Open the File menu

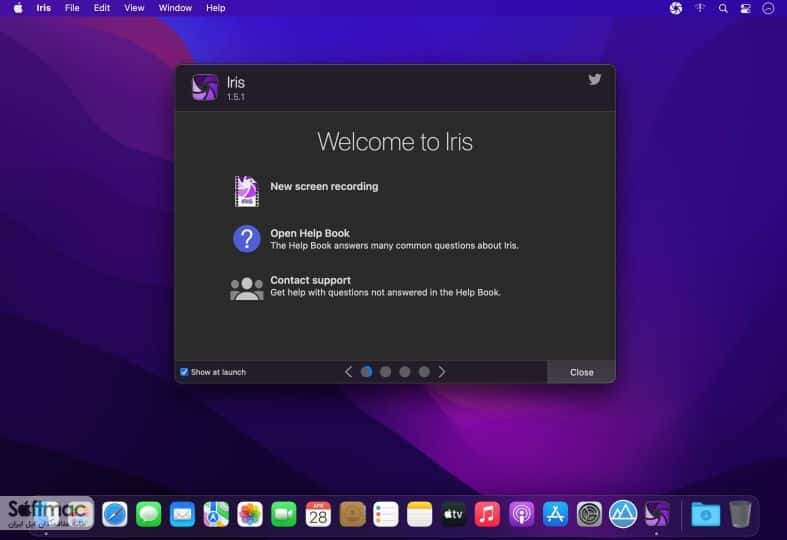tap(72, 8)
